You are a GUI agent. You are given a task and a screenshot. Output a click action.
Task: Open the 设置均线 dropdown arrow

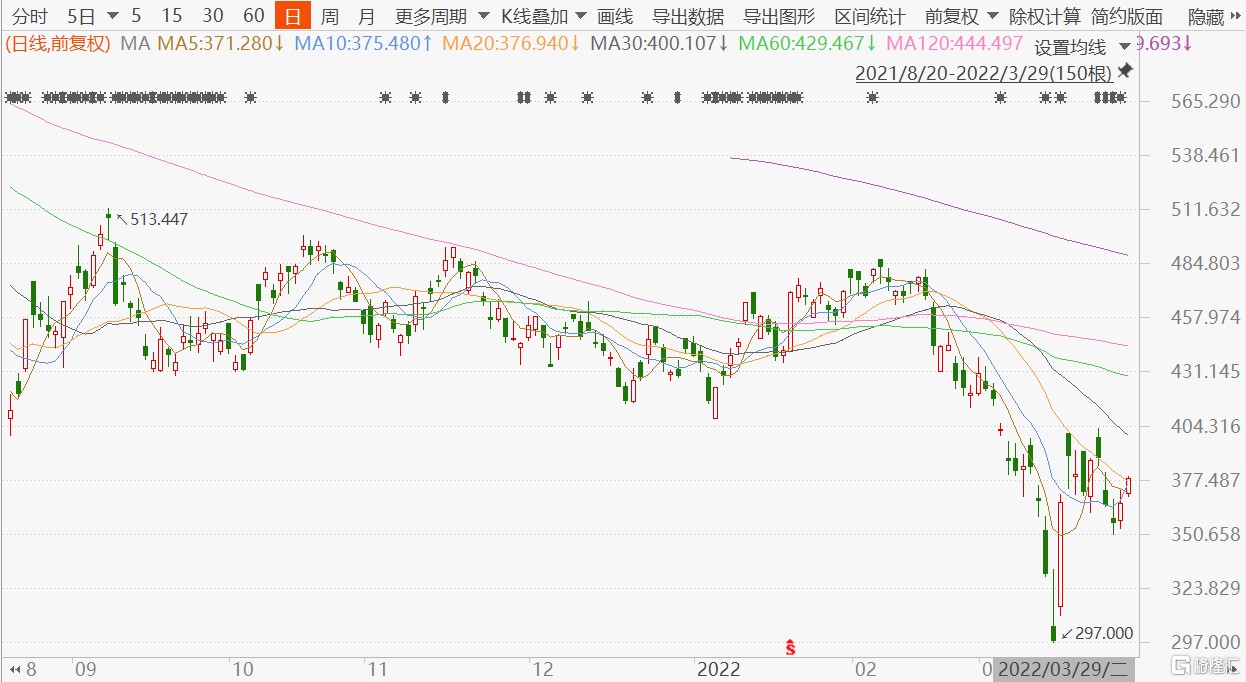pos(1126,47)
